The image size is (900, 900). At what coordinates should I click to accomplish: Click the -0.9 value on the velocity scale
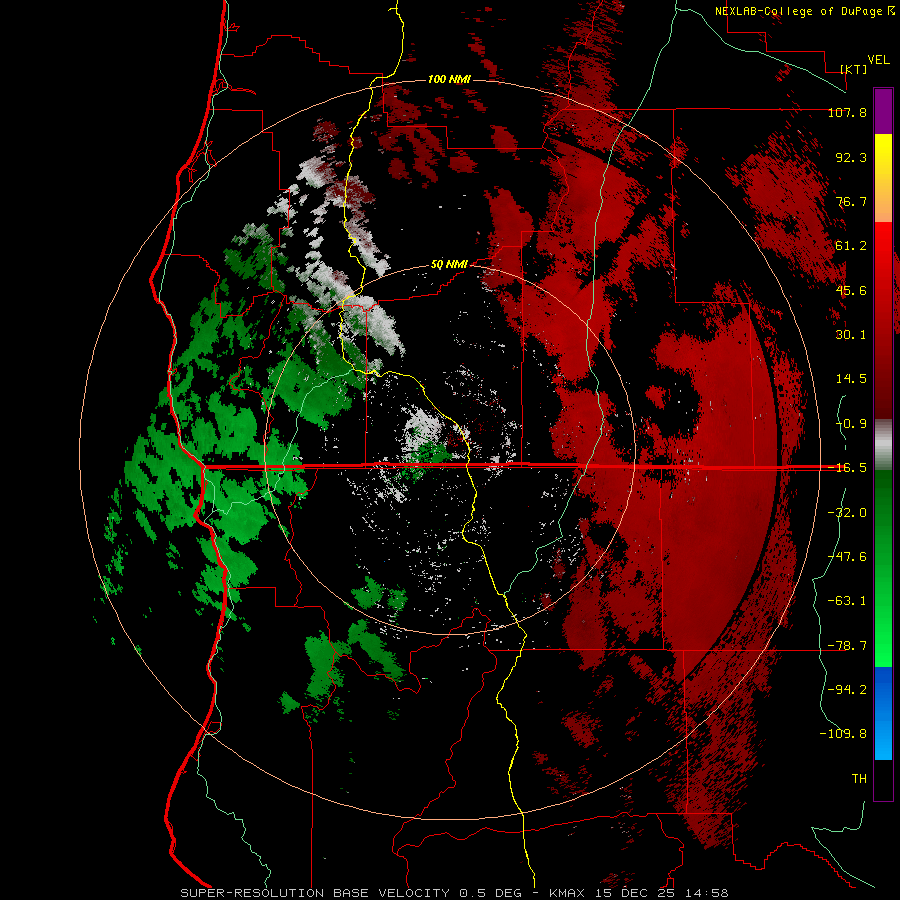tap(851, 424)
